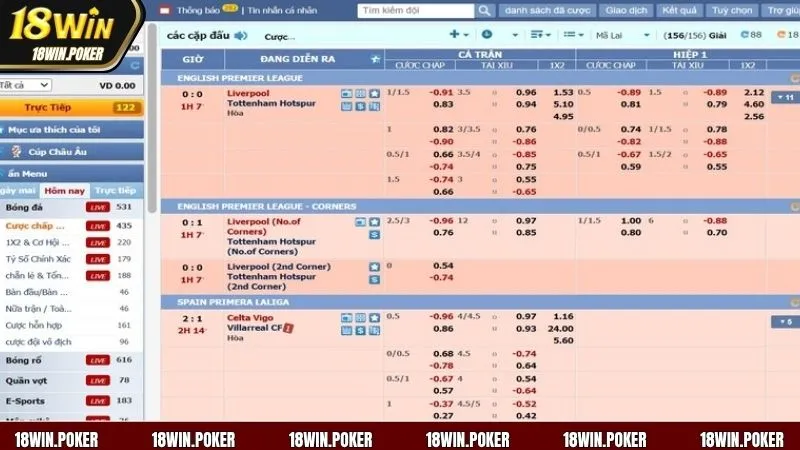This screenshot has width=800, height=450.
Task: Mute sound via speaker icon beside các cặp đấu
Action: click(x=241, y=36)
